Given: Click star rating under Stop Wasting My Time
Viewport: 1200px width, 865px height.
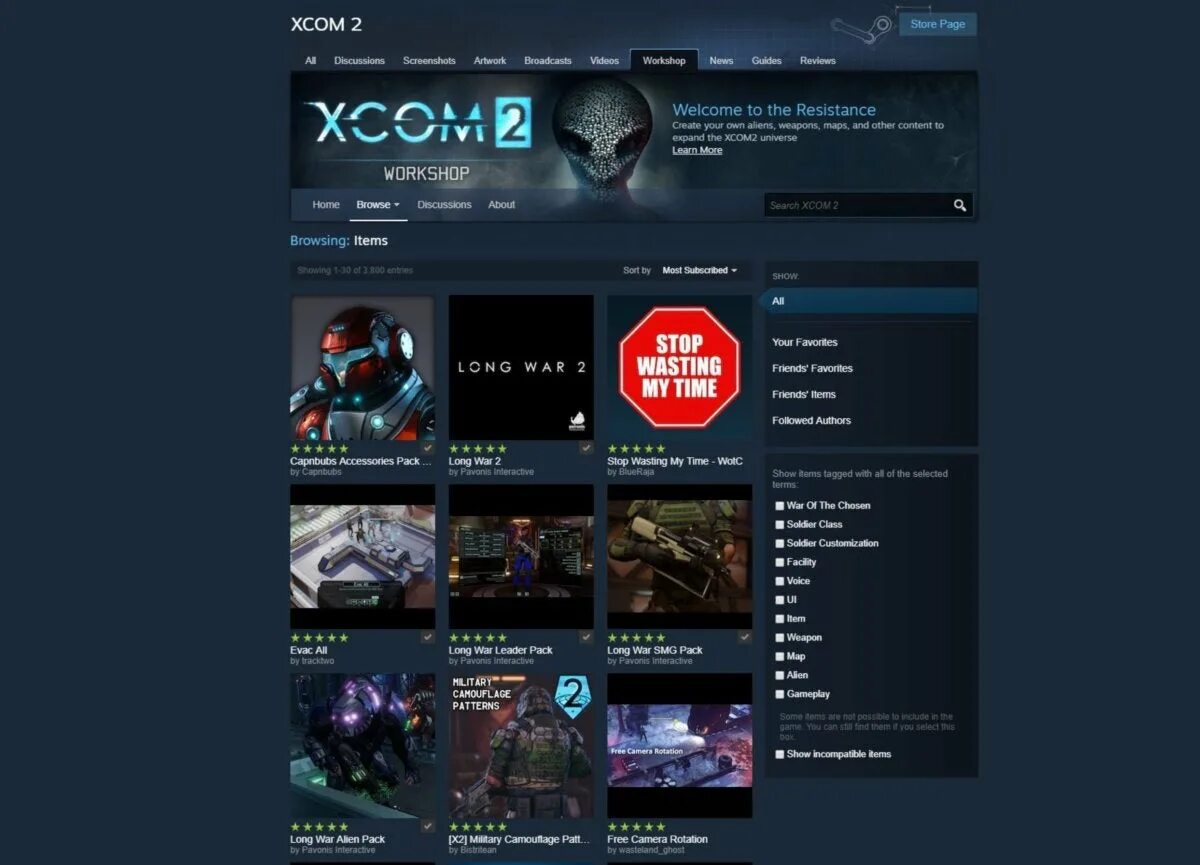Looking at the screenshot, I should [636, 449].
